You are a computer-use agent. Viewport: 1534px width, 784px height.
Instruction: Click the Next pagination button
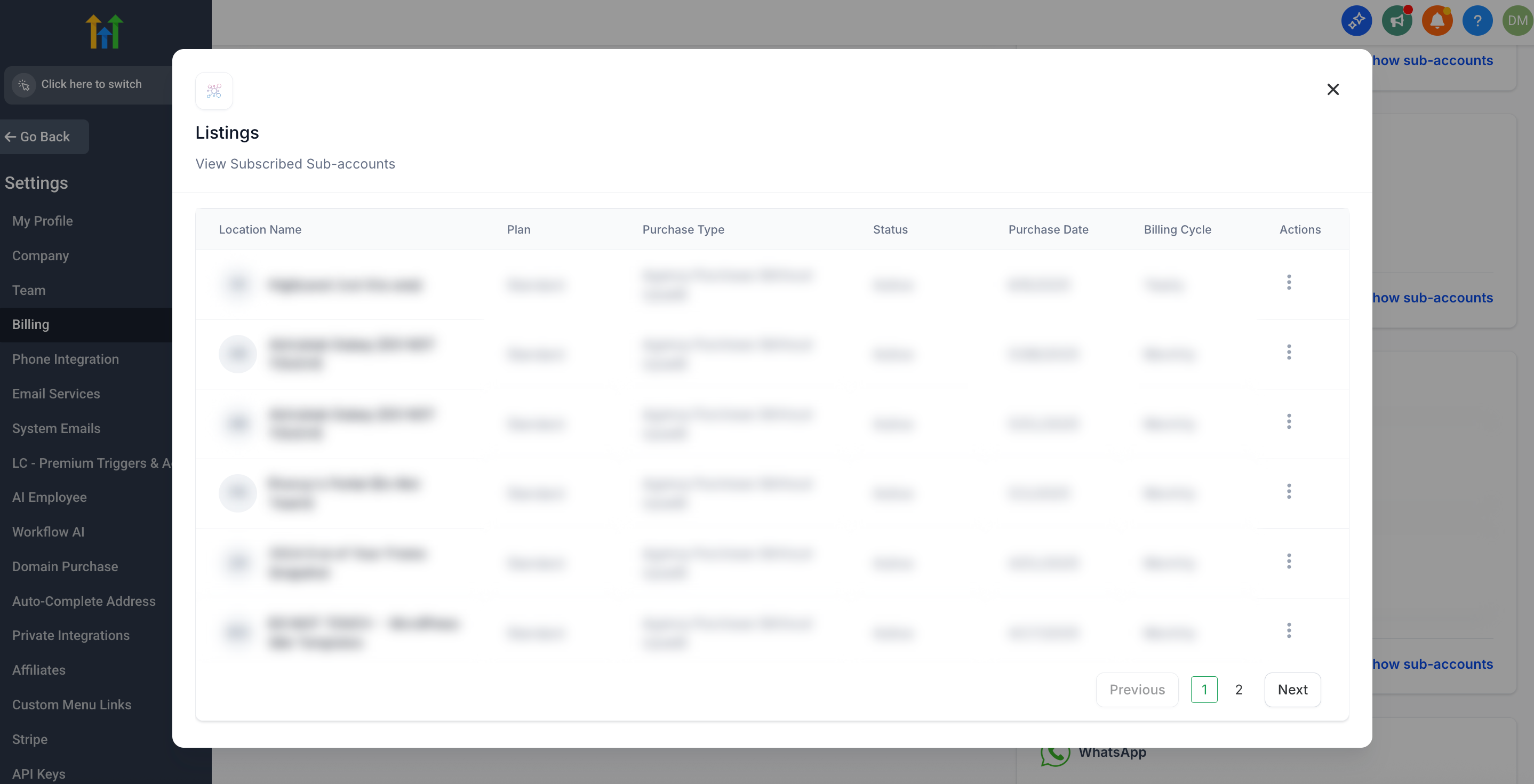click(x=1292, y=690)
